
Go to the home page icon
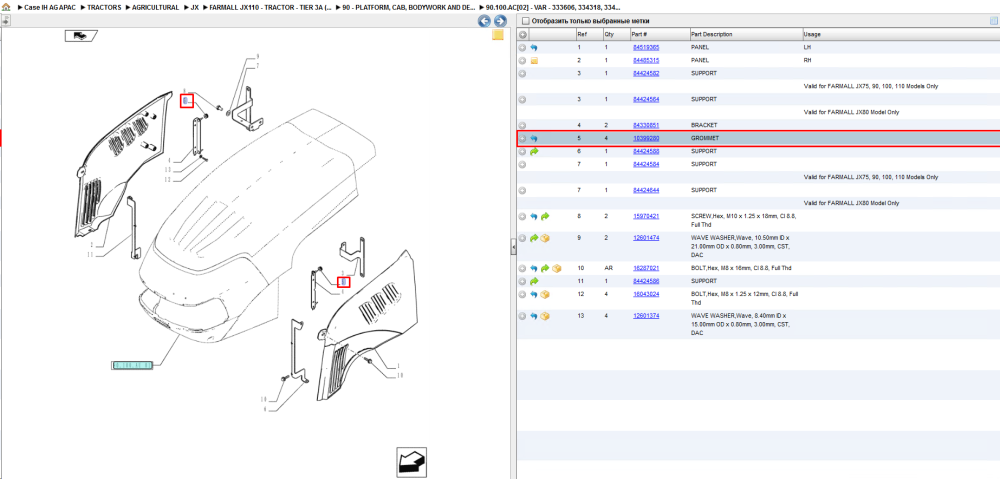tap(6, 7)
